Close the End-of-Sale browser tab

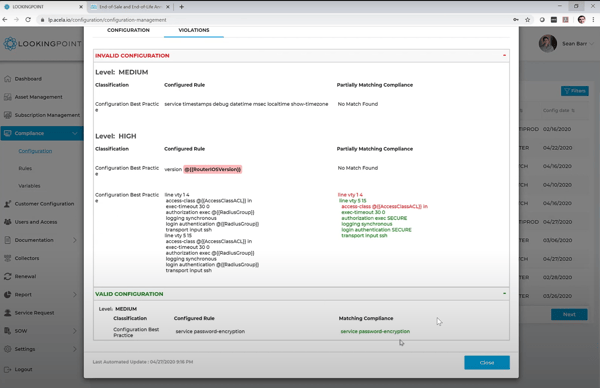point(168,7)
